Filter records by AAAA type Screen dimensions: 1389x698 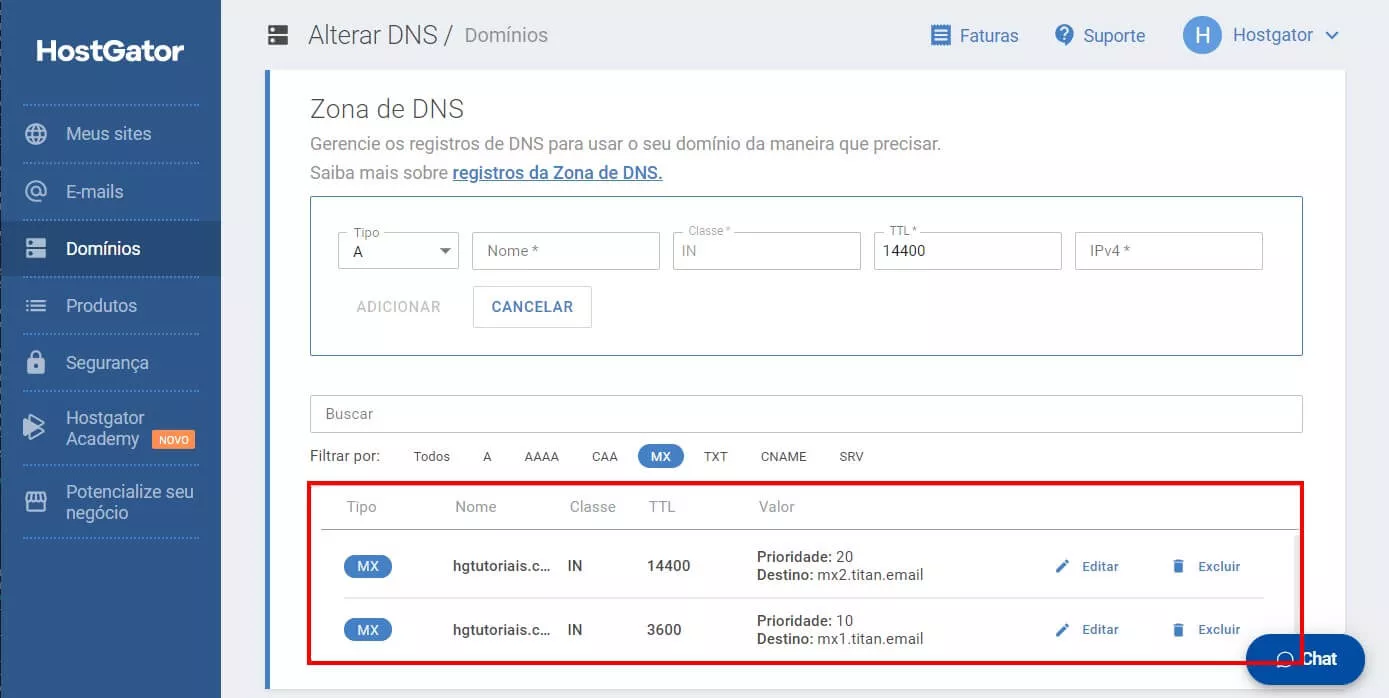click(541, 456)
